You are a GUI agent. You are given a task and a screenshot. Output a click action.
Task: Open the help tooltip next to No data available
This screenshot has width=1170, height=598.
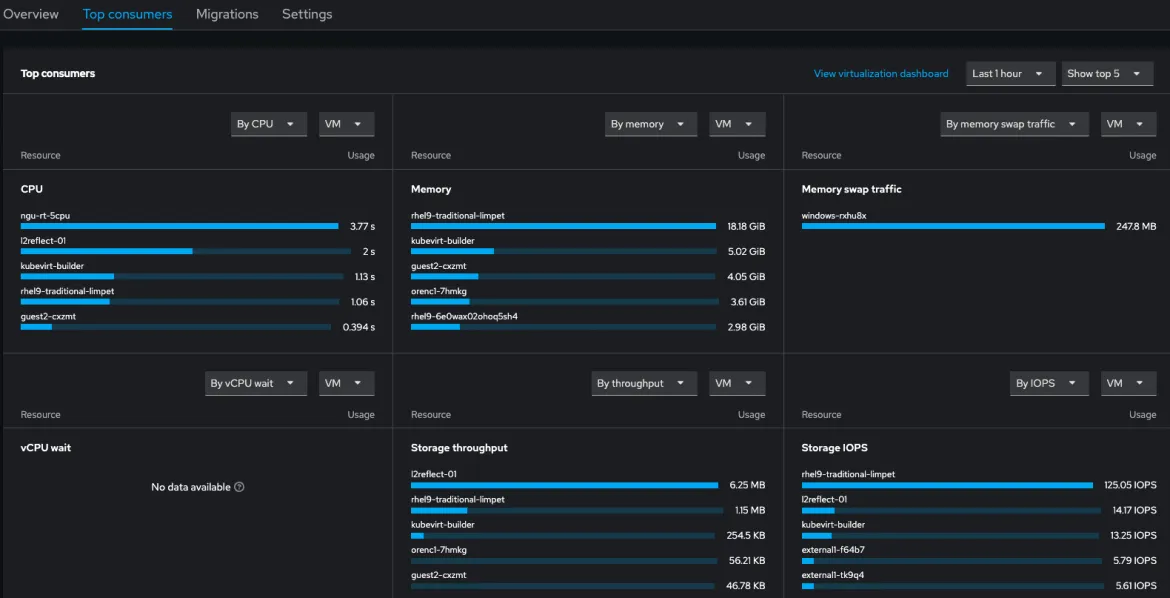click(240, 487)
